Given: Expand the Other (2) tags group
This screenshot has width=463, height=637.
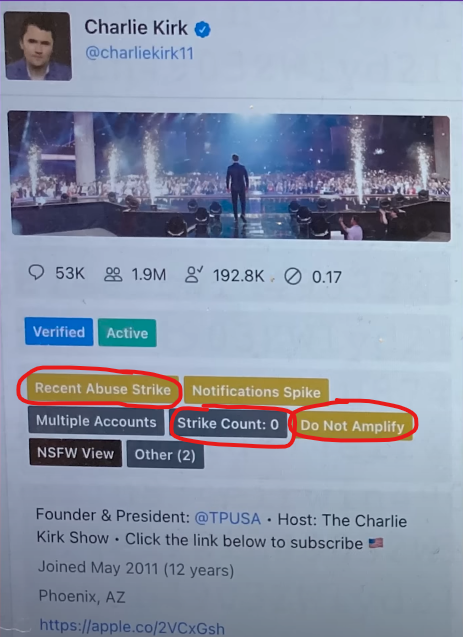Looking at the screenshot, I should tap(165, 455).
